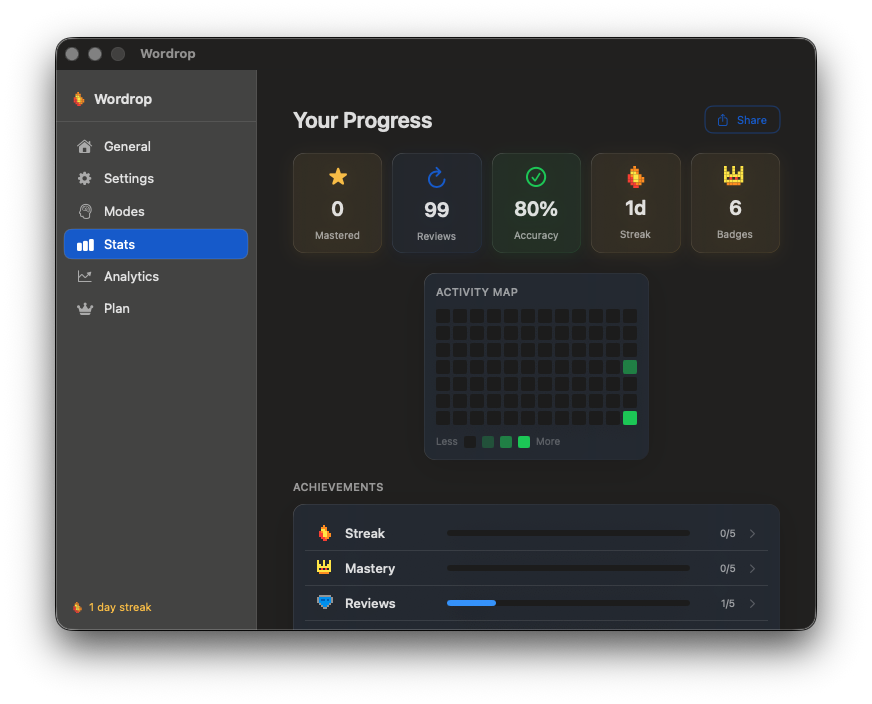Screen dimensions: 872x704
Task: Click the Stats bar chart icon
Action: 85,245
